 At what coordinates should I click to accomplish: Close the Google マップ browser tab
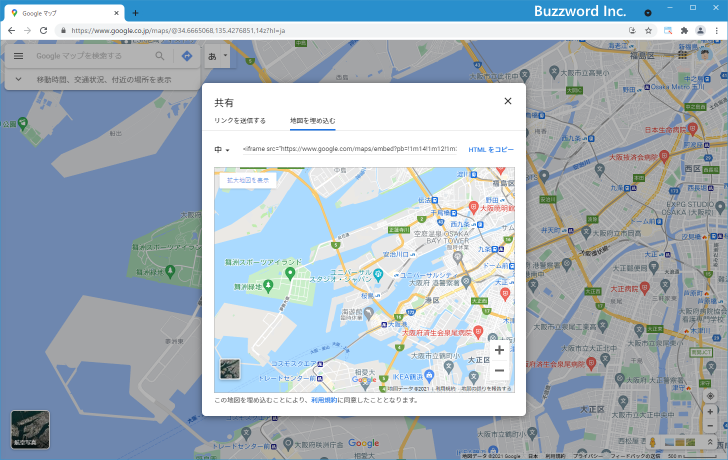pos(116,13)
